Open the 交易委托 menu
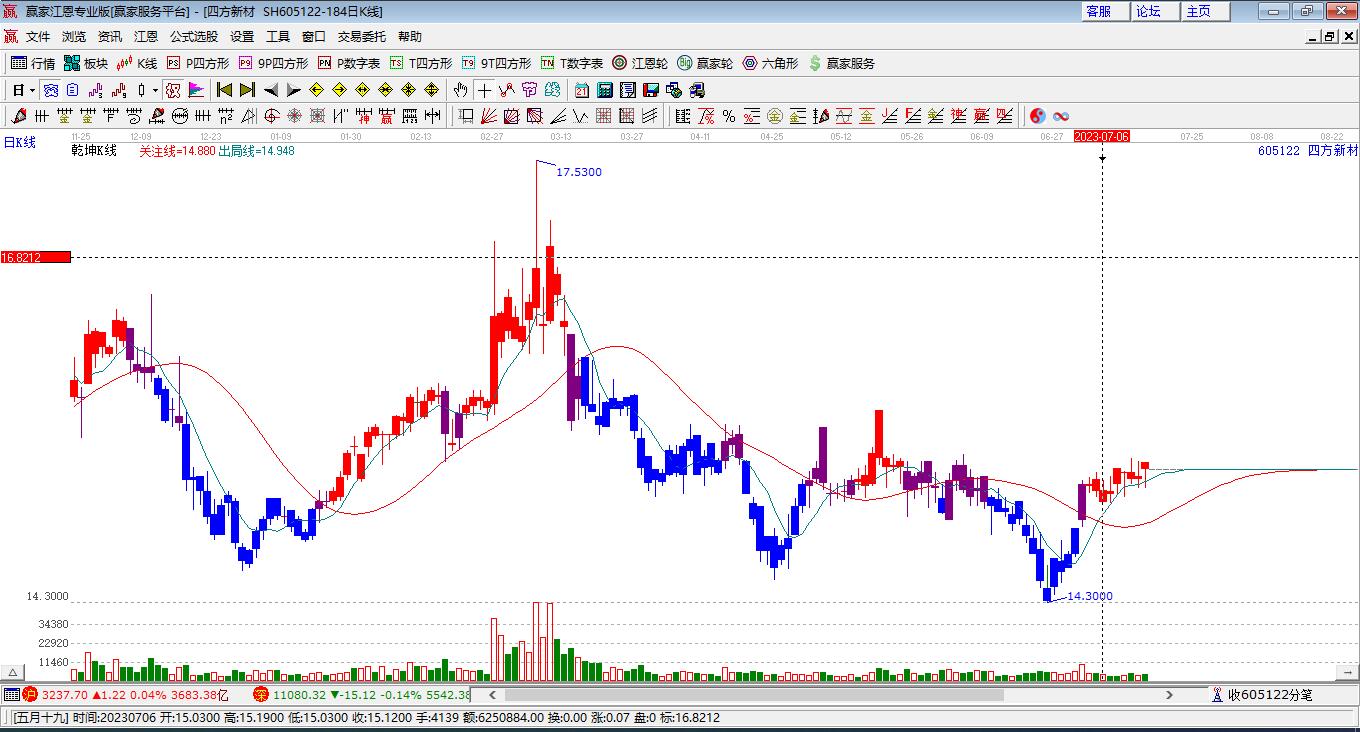The image size is (1360, 732). click(362, 36)
